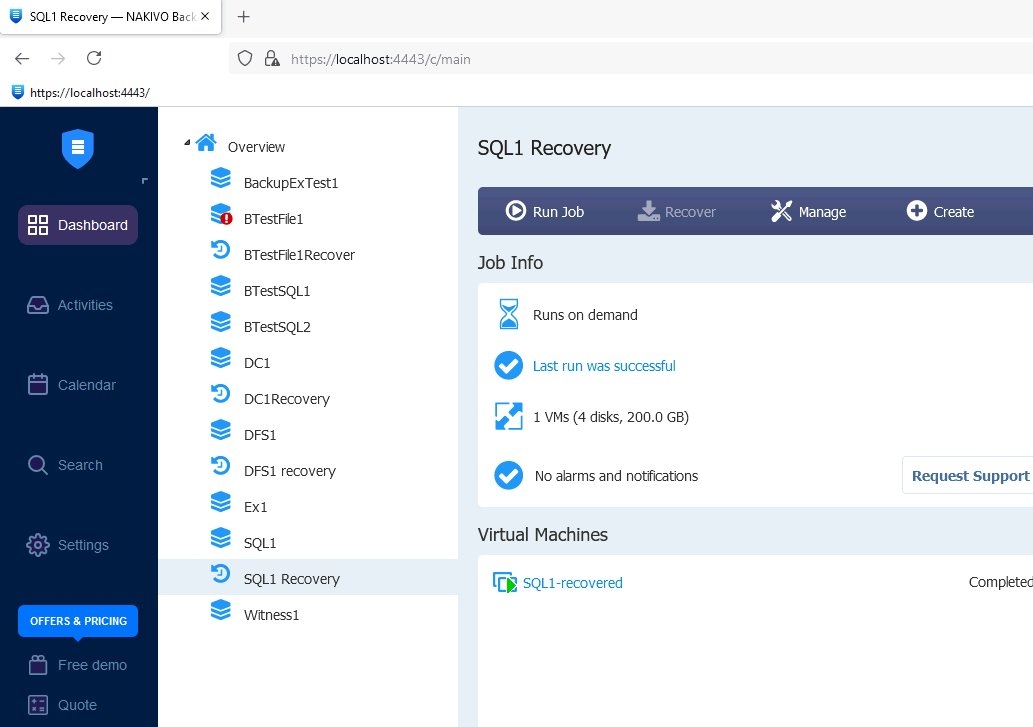Image resolution: width=1033 pixels, height=727 pixels.
Task: Click the Quote calculator icon
Action: (38, 705)
